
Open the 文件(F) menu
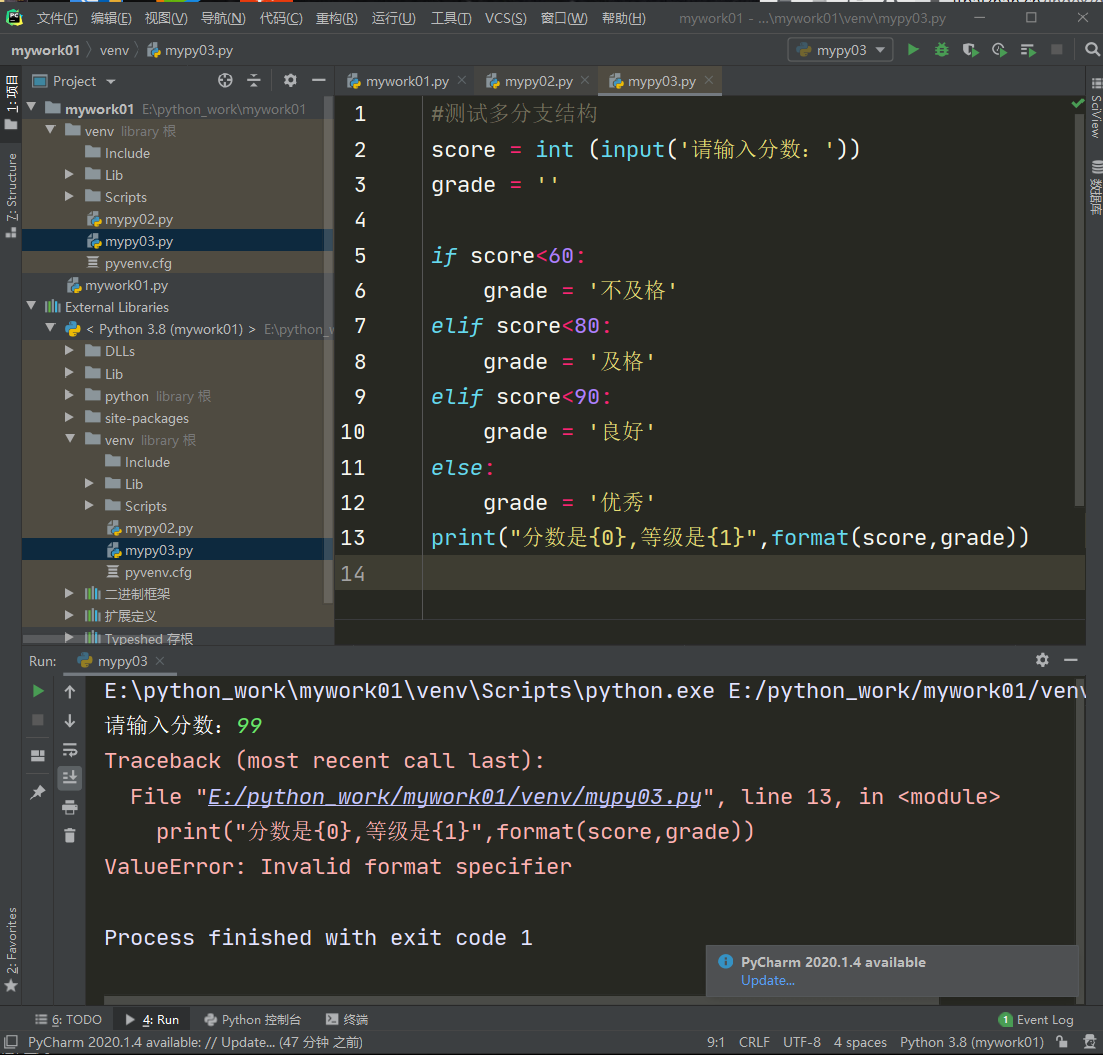tap(57, 18)
